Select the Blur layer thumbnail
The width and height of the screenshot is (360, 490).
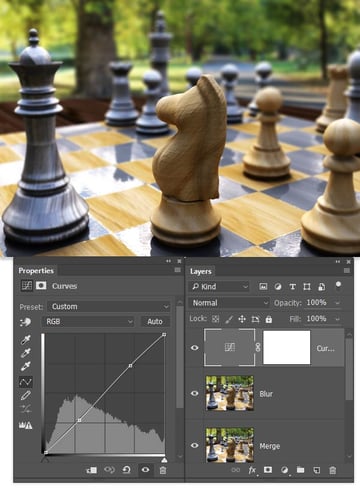[x=230, y=393]
